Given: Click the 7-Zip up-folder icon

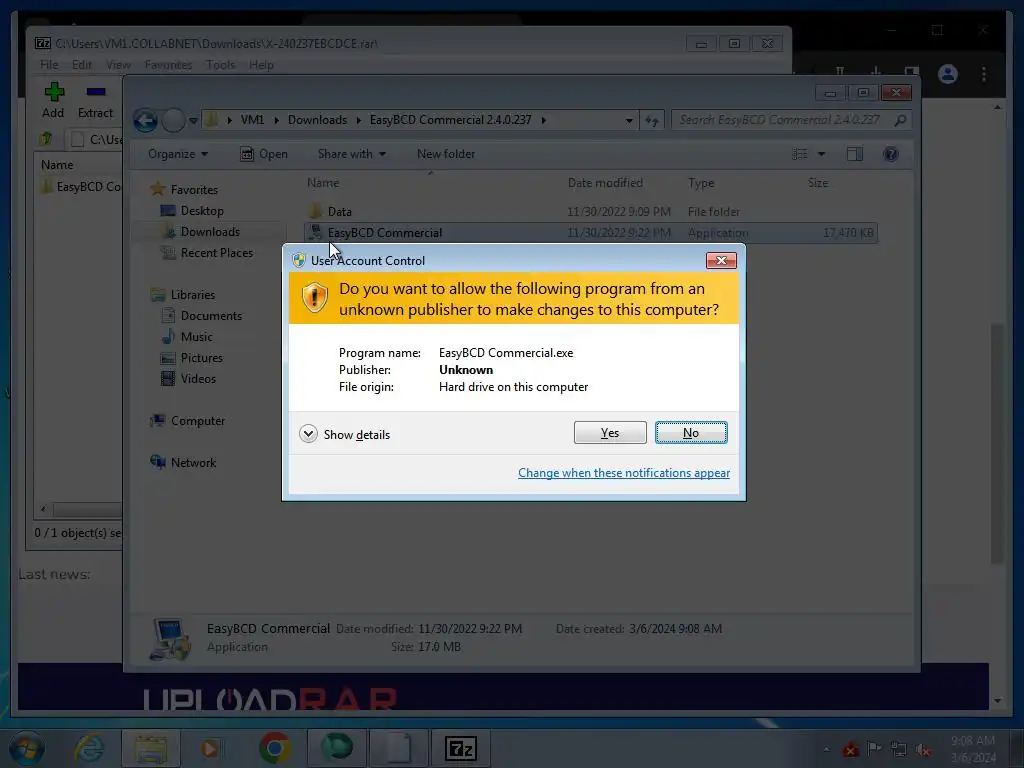Looking at the screenshot, I should 46,138.
